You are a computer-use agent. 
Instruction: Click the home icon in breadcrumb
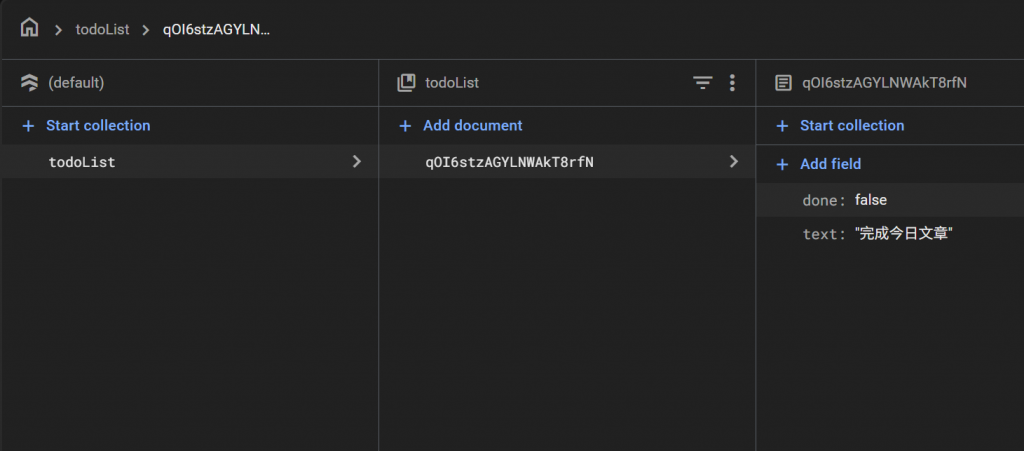click(29, 28)
